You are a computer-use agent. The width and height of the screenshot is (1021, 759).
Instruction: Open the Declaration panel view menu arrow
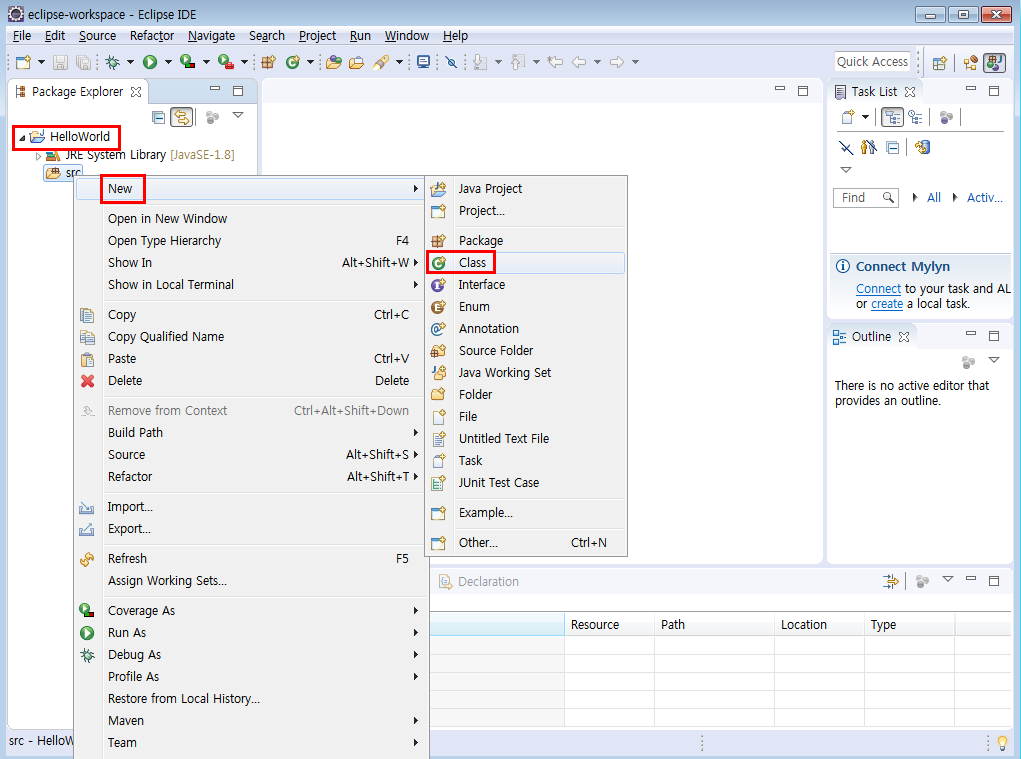[948, 579]
